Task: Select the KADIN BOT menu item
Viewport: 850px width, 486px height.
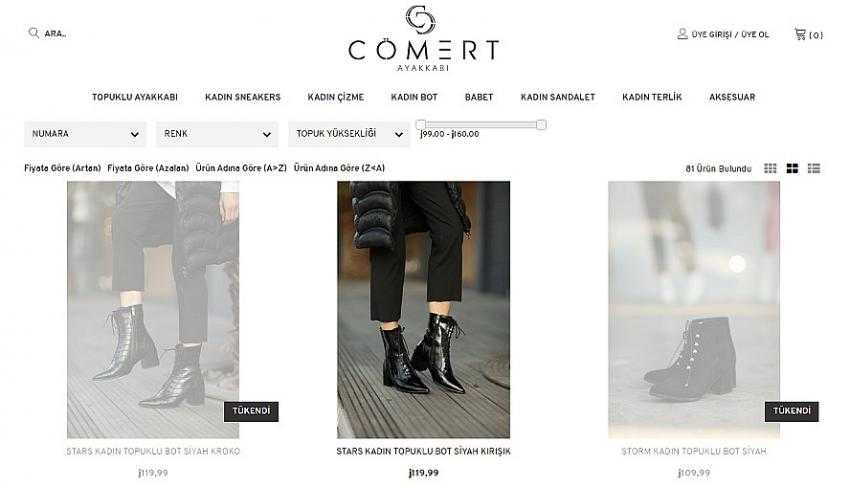Action: [x=414, y=97]
